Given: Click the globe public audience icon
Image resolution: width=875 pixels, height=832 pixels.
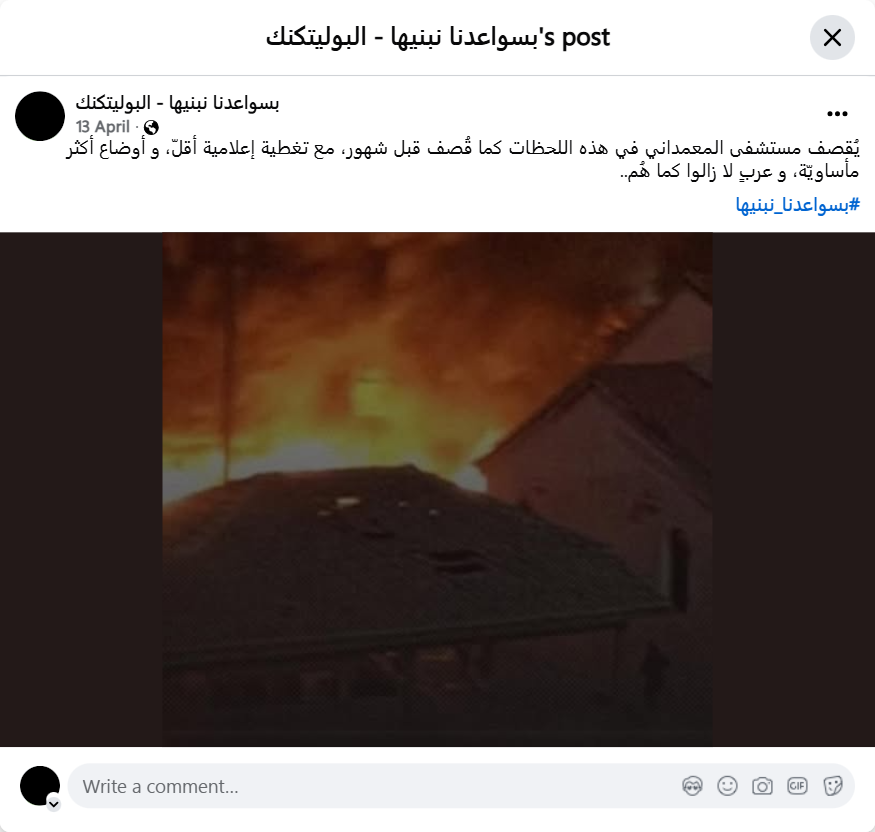Looking at the screenshot, I should (151, 127).
